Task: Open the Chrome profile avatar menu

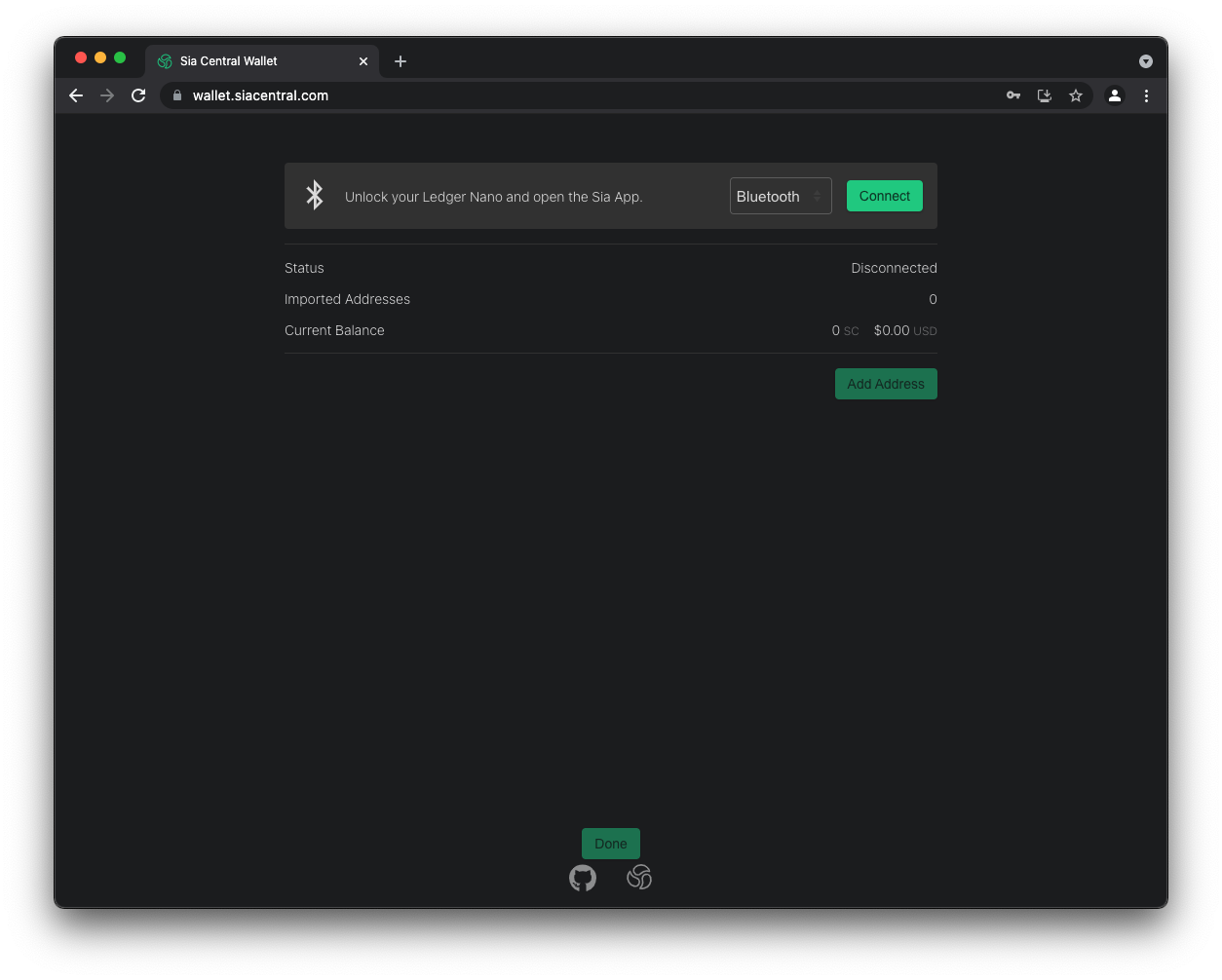Action: 1115,95
